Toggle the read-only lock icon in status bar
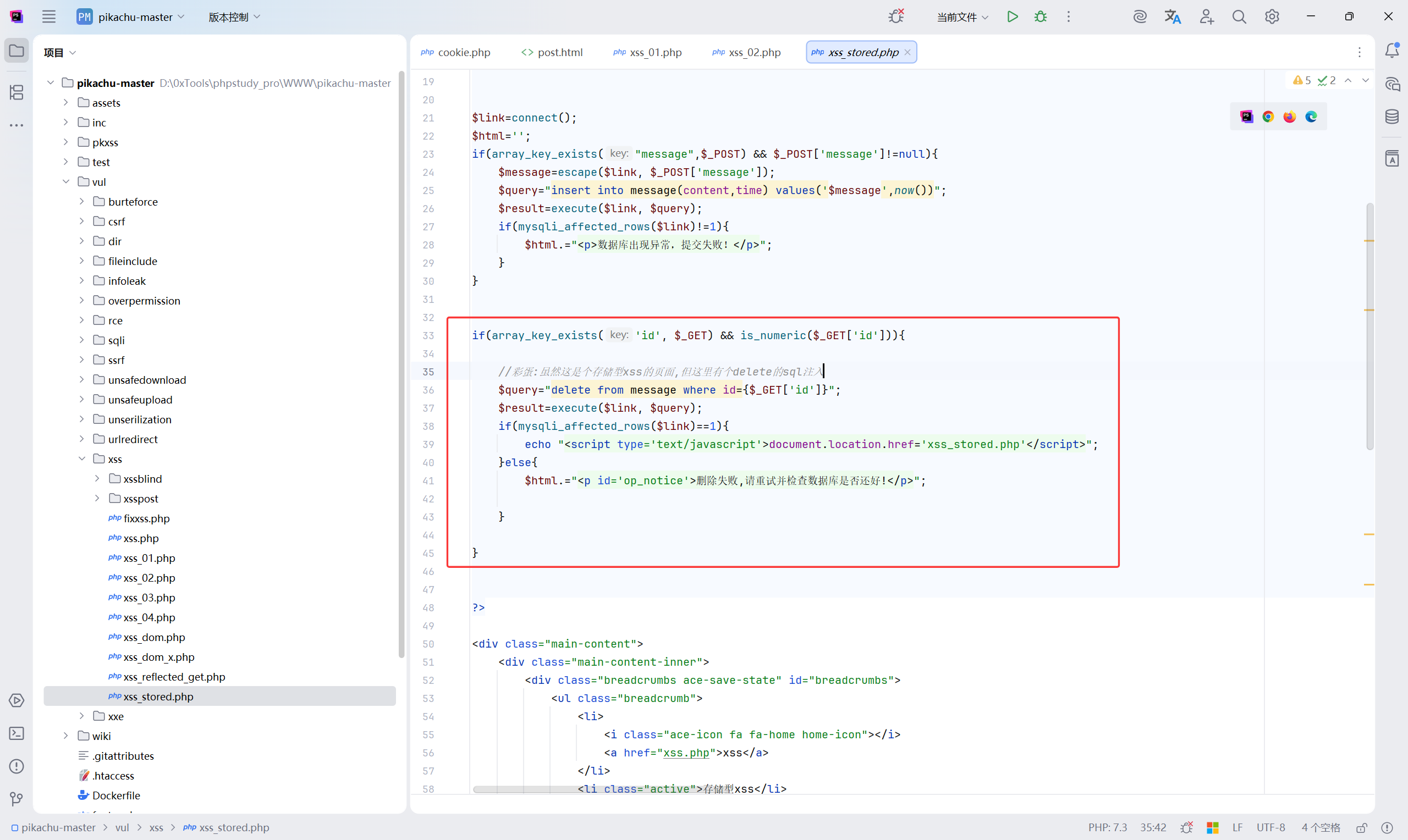The width and height of the screenshot is (1408, 840). point(1362,827)
